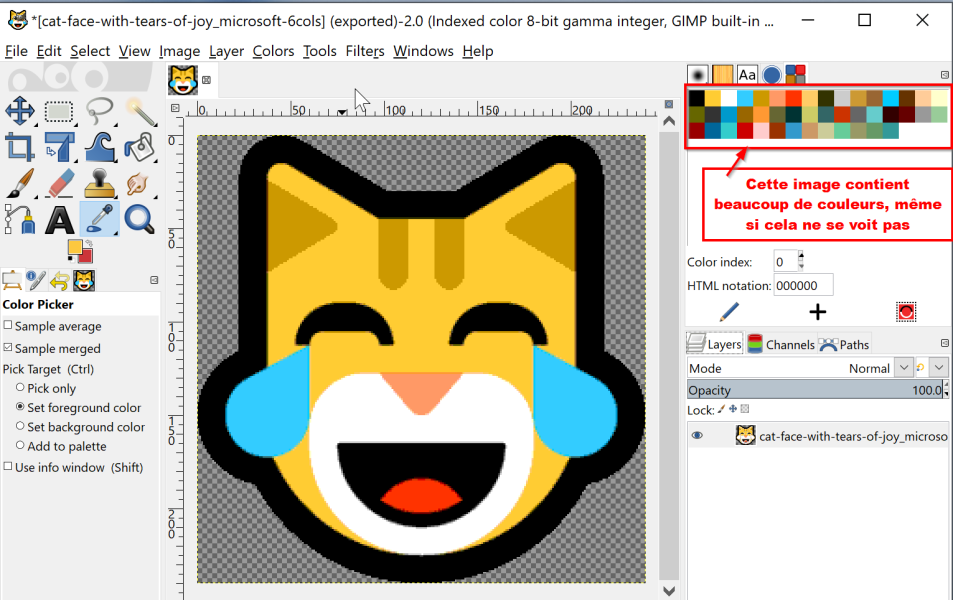
Task: Switch to the Paths tab in the layers dock
Action: click(845, 345)
